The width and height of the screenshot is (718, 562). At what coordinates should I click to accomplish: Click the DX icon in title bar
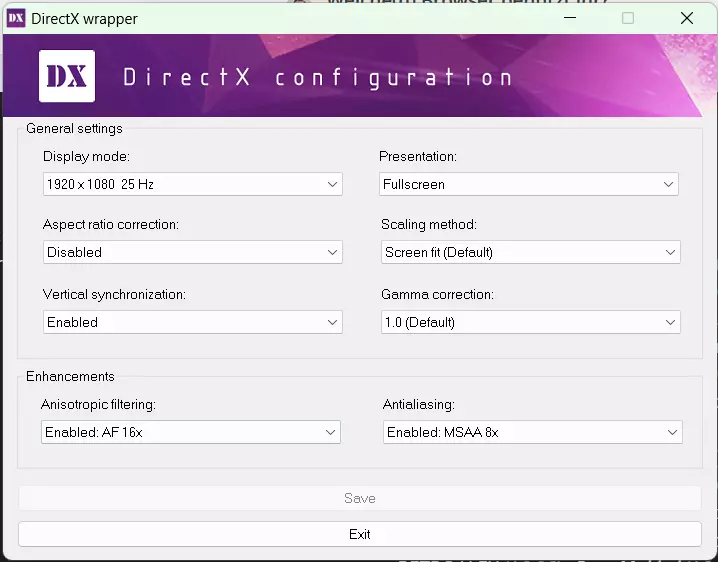tap(16, 18)
